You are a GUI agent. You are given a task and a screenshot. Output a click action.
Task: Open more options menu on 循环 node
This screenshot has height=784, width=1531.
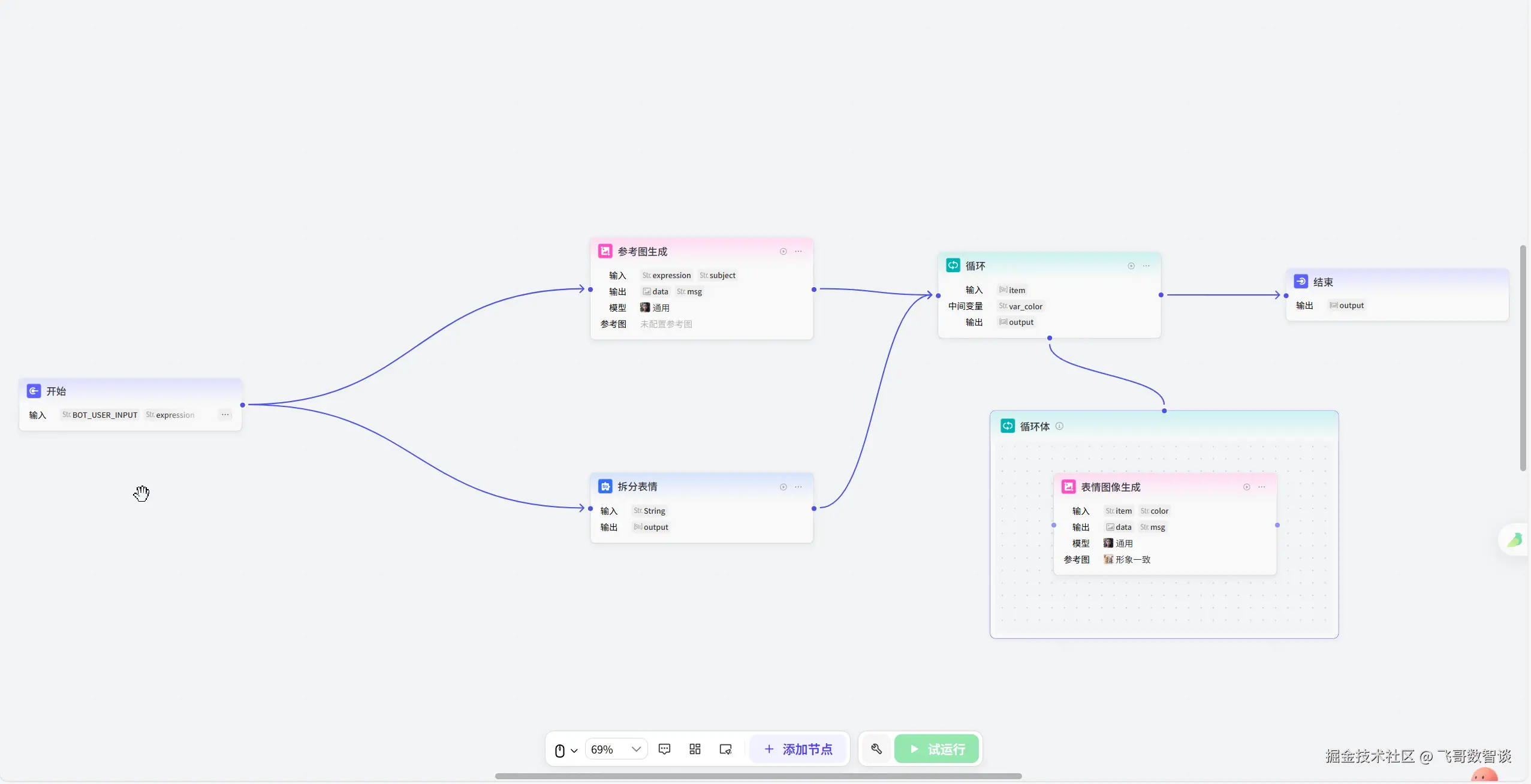[x=1146, y=266]
